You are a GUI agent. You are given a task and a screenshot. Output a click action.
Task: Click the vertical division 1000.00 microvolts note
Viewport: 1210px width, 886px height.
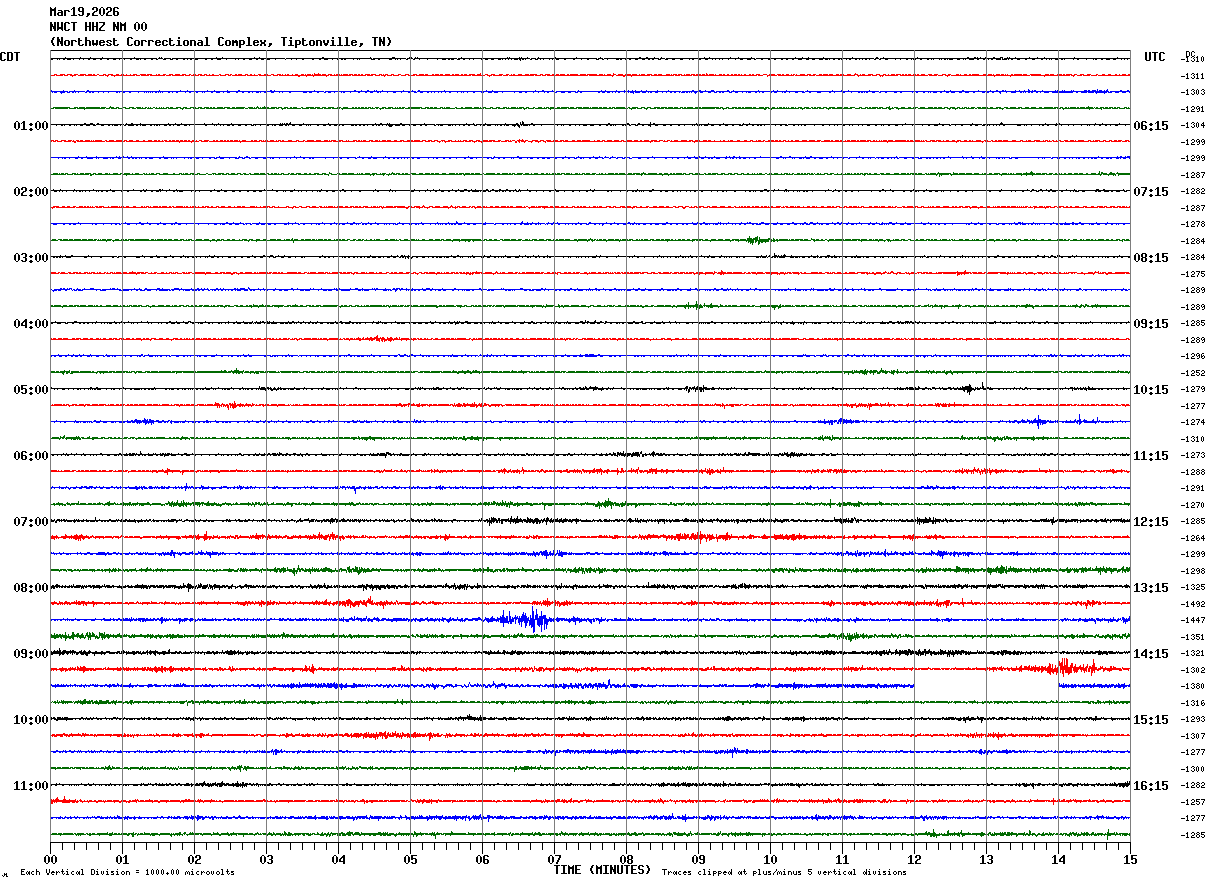click(x=127, y=873)
